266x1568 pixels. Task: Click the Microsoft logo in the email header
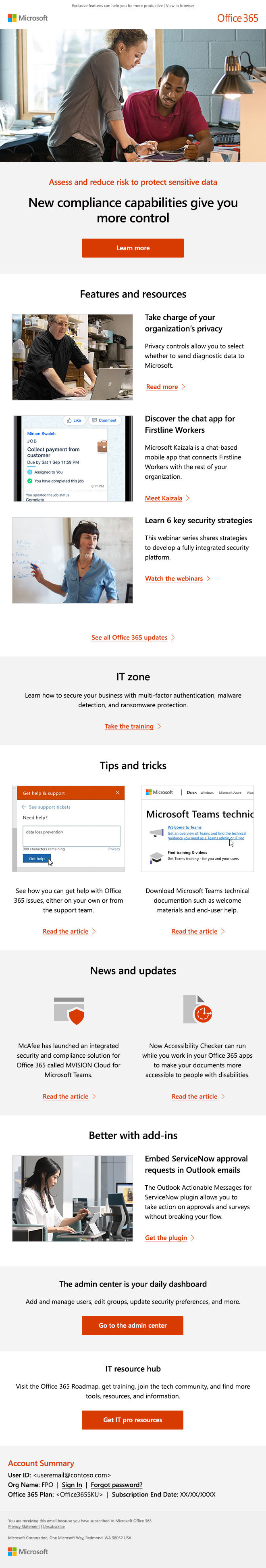pyautogui.click(x=29, y=18)
